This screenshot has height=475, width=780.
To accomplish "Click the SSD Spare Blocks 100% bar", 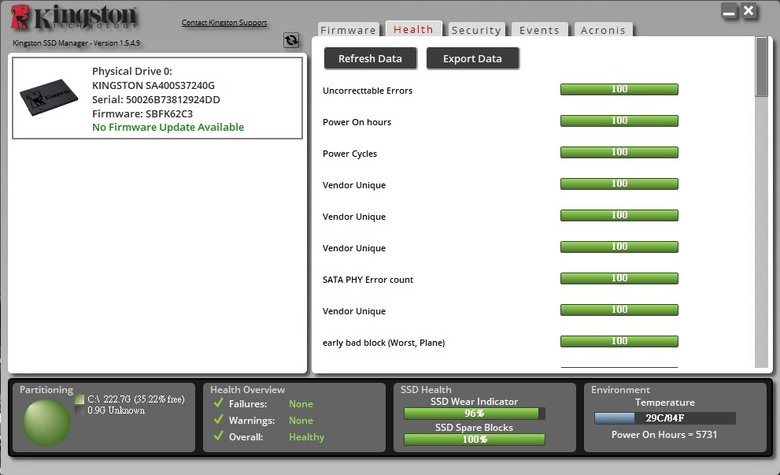I will coord(475,439).
